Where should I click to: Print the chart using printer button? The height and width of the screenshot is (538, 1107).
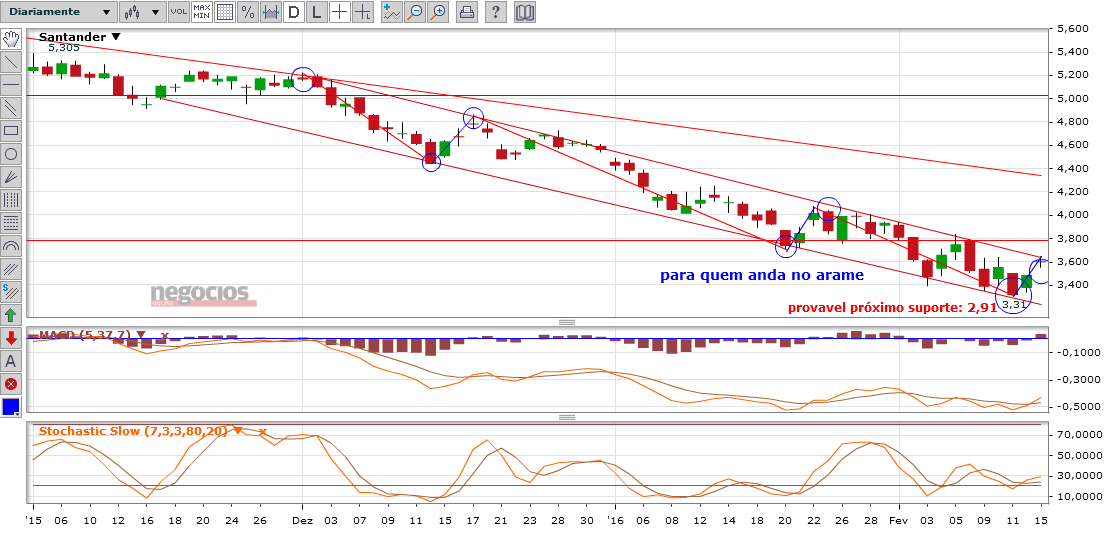point(466,12)
